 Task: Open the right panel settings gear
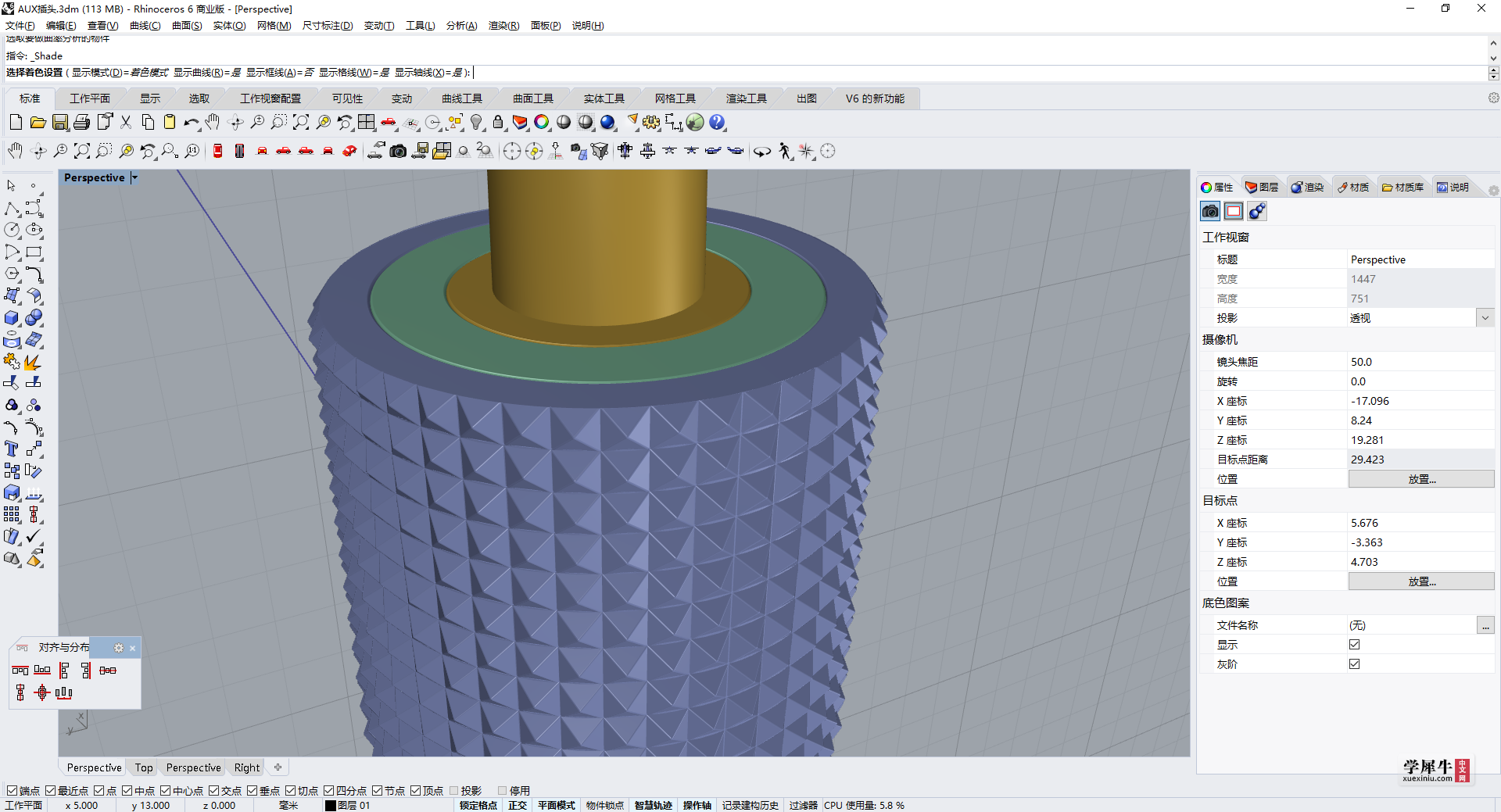tap(1493, 191)
